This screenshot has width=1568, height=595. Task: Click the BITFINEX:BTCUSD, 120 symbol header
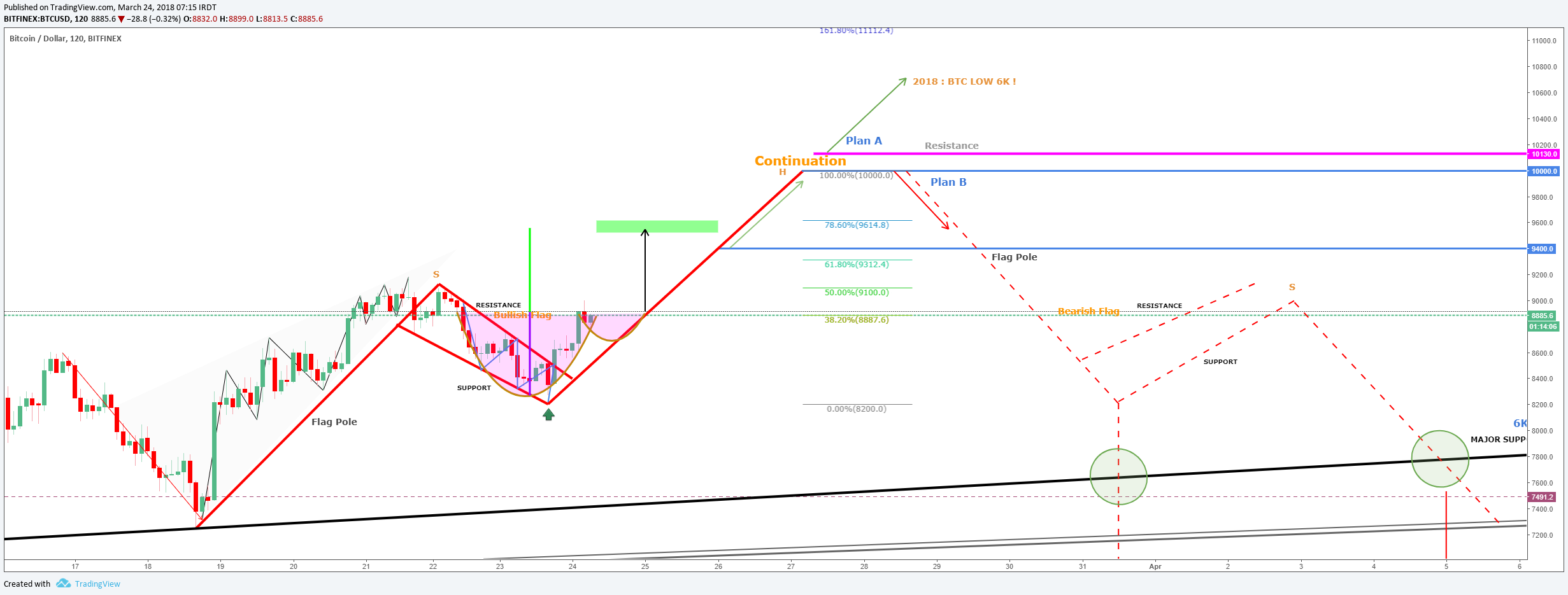(46, 19)
